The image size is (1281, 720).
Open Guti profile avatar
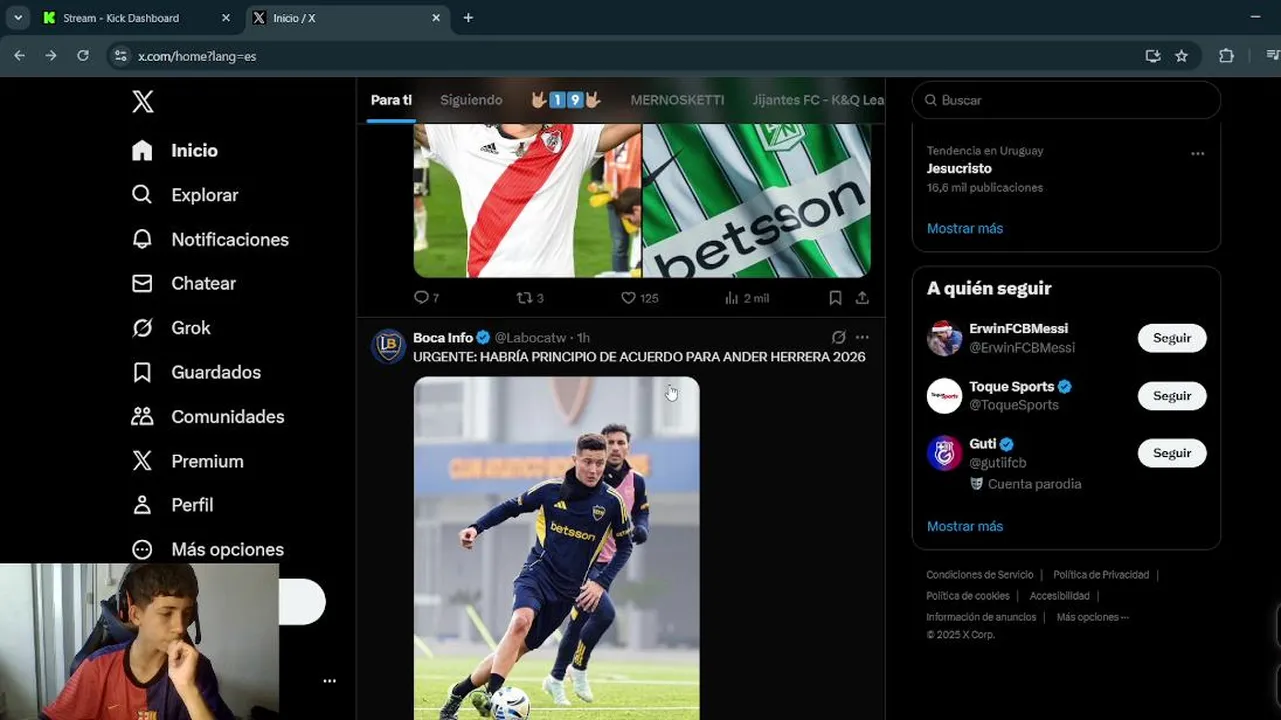coord(944,453)
